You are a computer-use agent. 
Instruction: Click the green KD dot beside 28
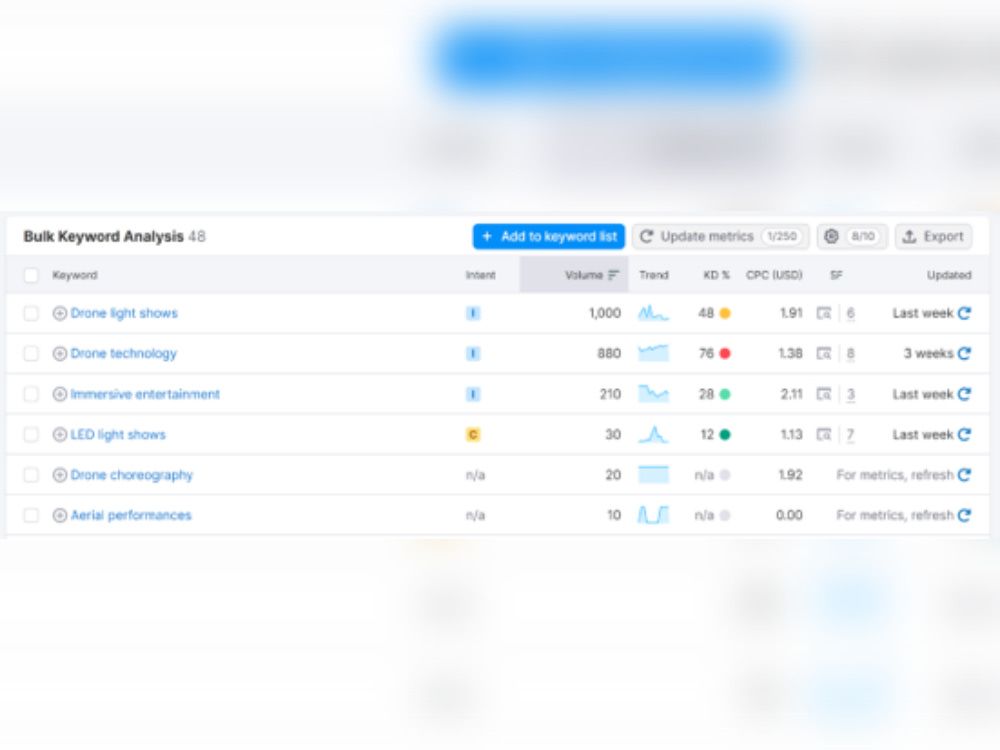click(x=724, y=394)
